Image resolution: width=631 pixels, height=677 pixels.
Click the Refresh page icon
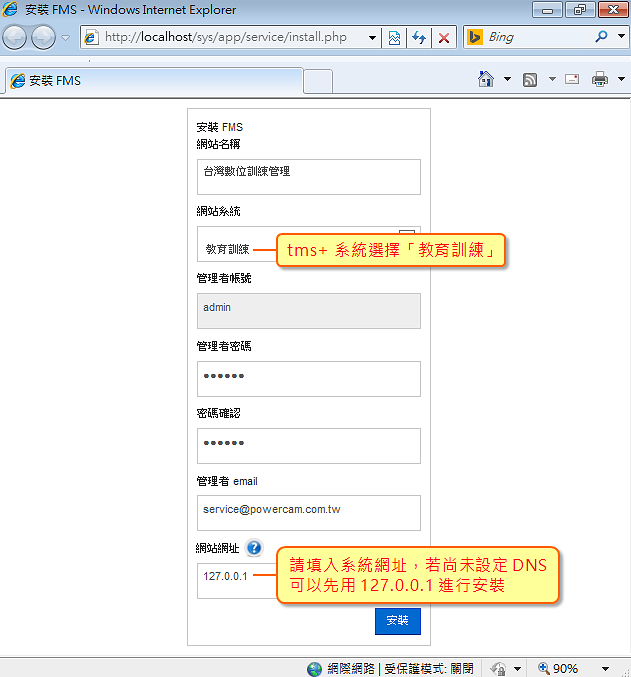point(419,38)
